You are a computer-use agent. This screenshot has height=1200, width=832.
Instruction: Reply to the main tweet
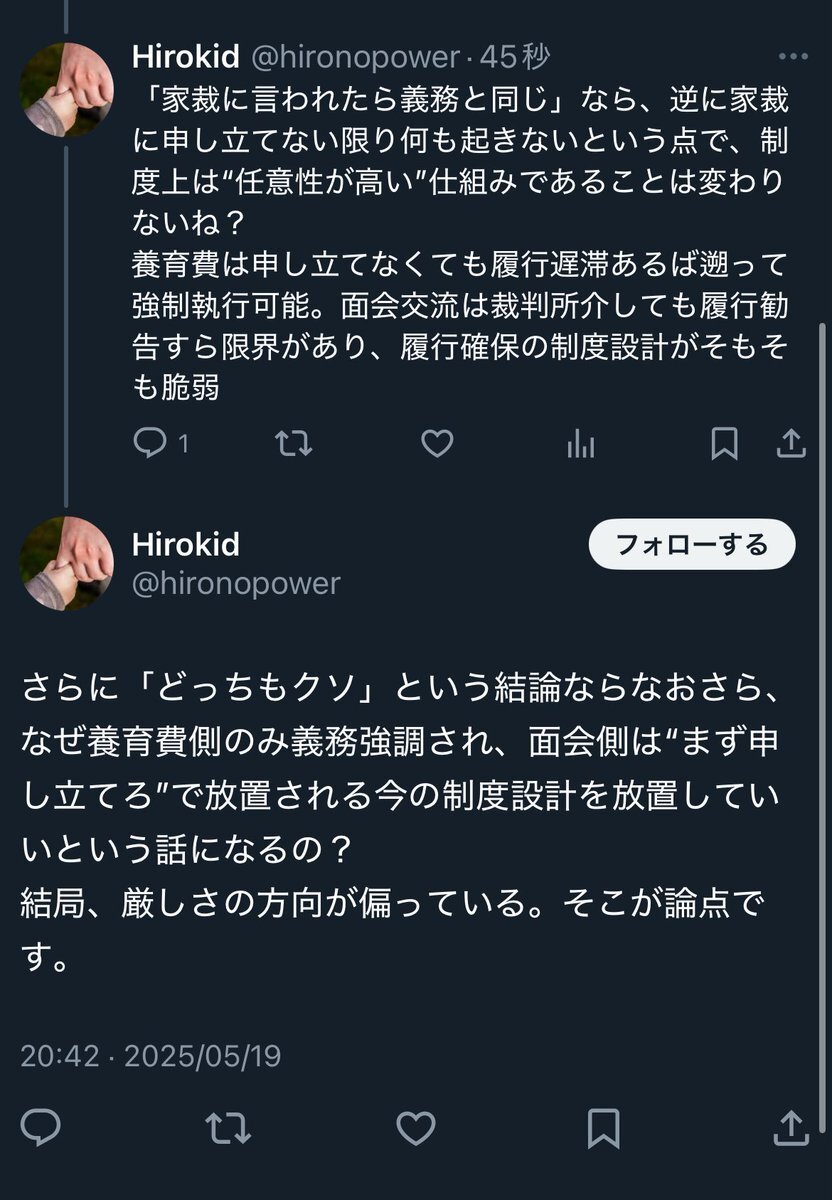41,1127
